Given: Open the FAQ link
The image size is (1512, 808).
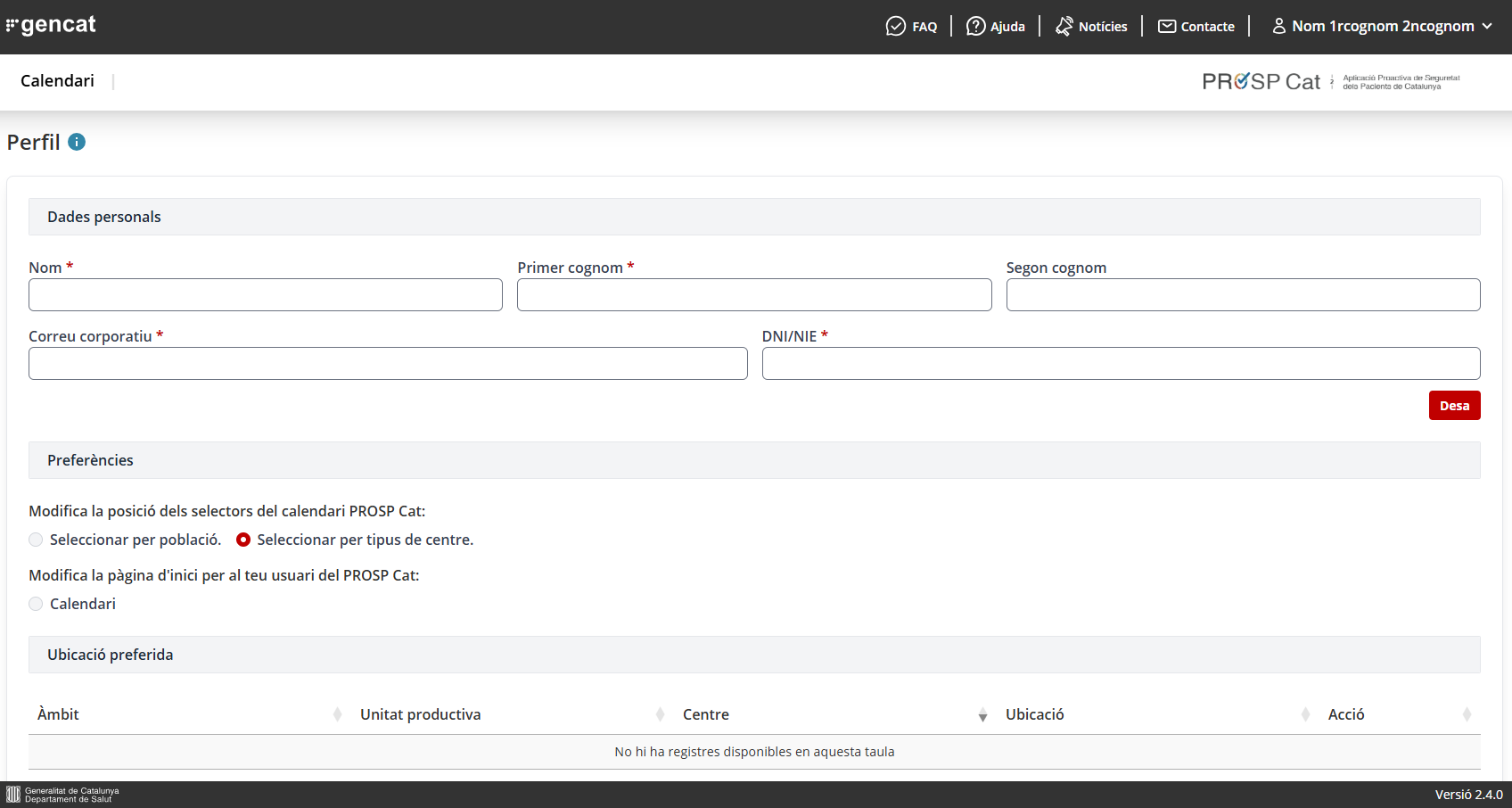Looking at the screenshot, I should (x=911, y=27).
